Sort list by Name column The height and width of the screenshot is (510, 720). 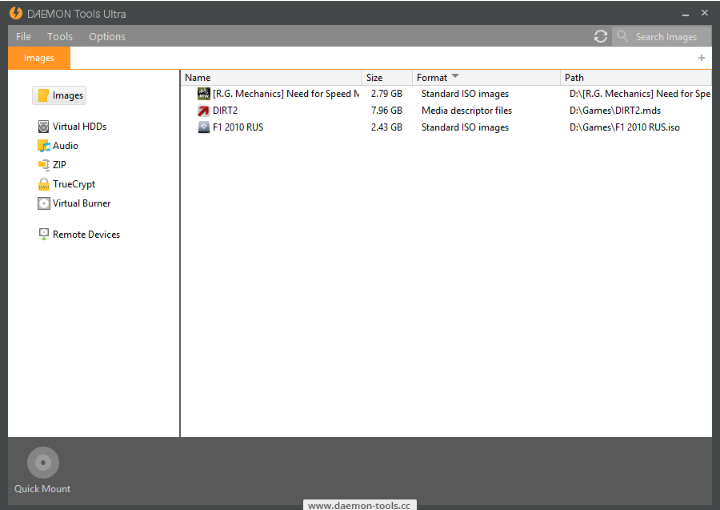point(198,77)
